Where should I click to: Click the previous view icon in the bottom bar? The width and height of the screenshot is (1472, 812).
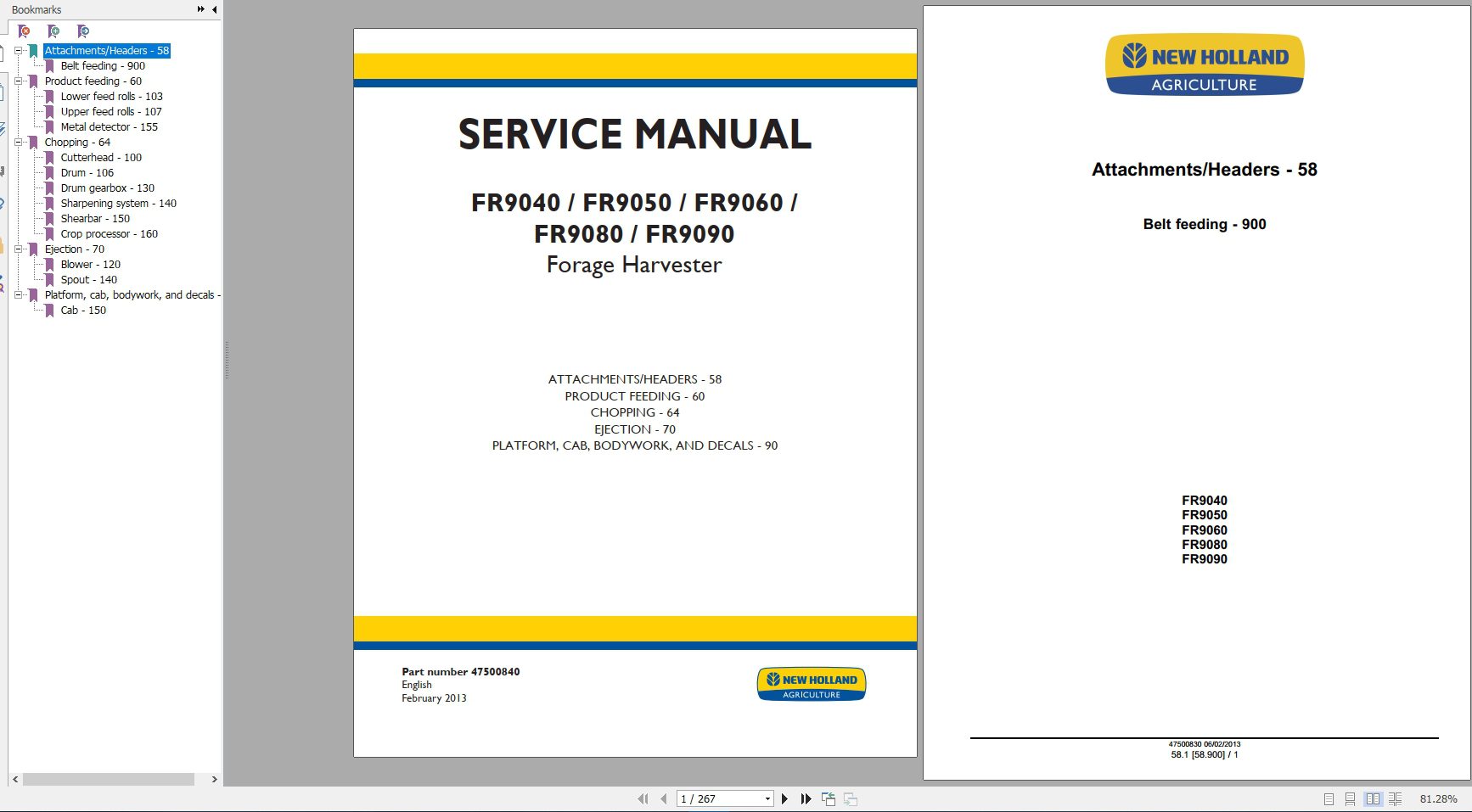pos(829,798)
